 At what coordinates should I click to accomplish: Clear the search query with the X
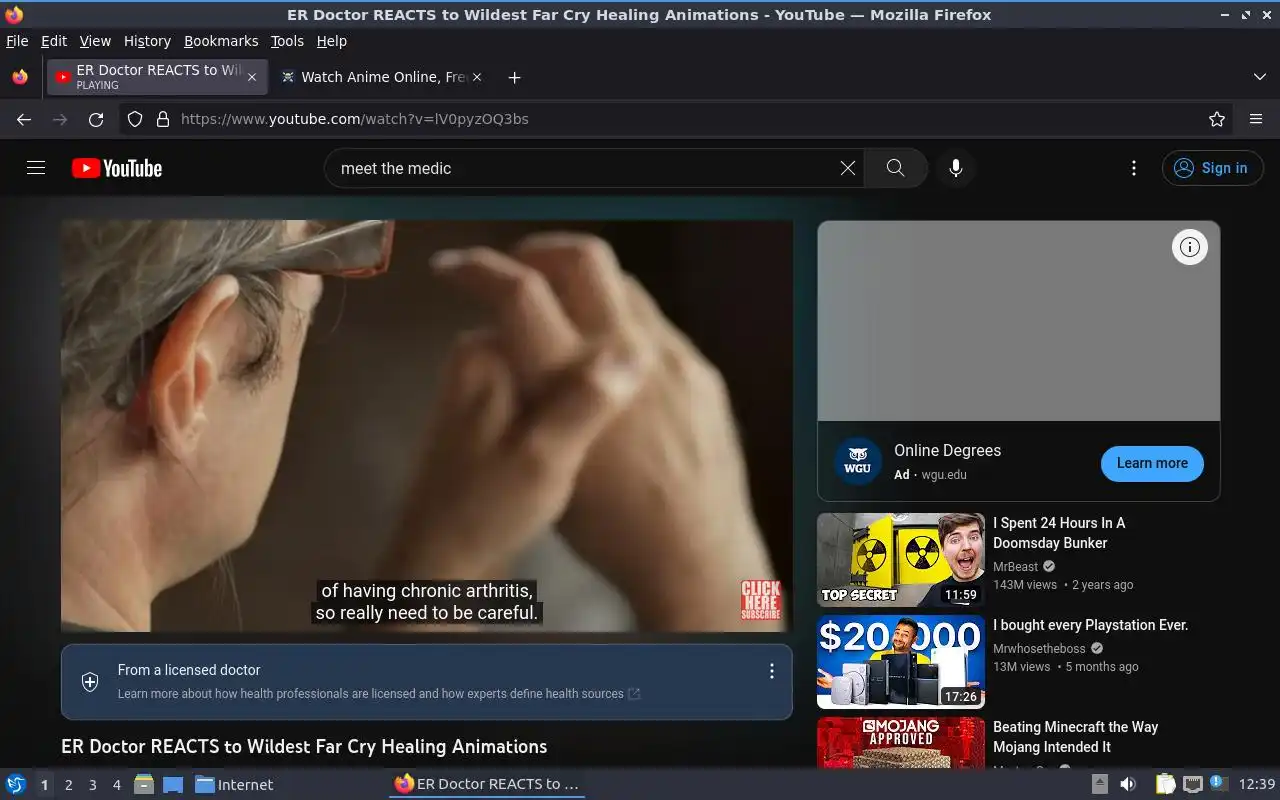(x=848, y=168)
